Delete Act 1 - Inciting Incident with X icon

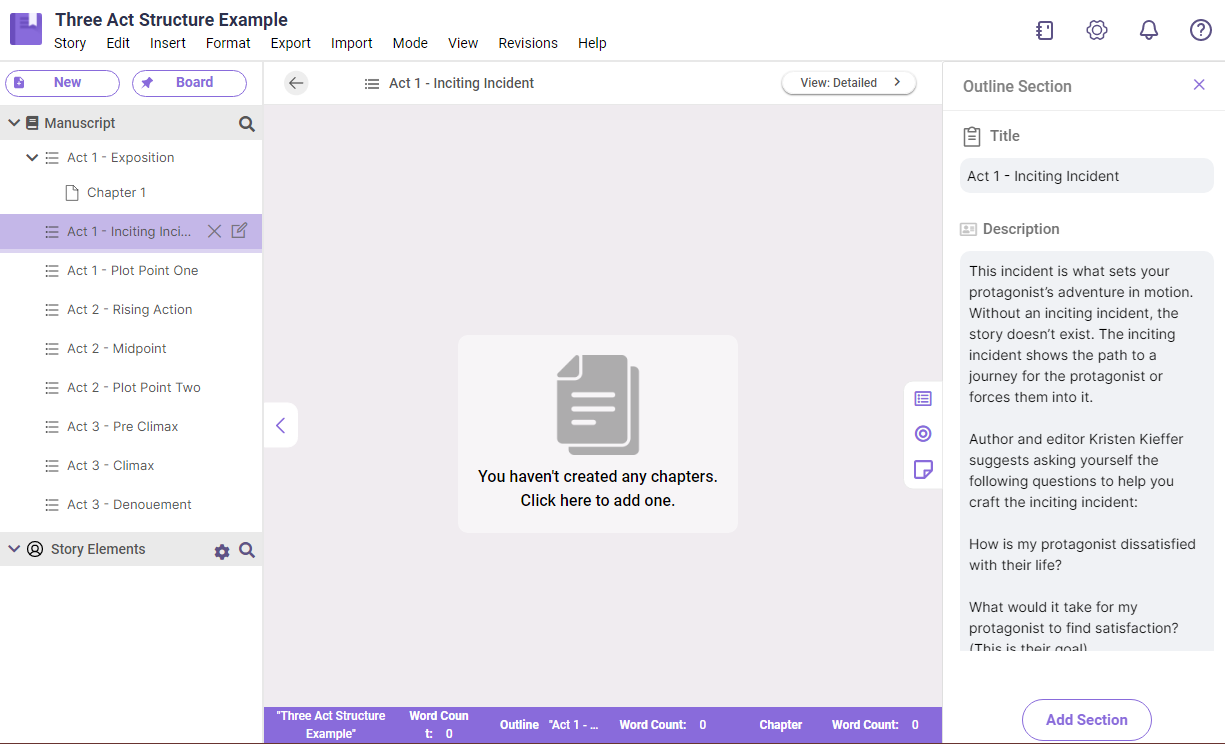[x=214, y=231]
